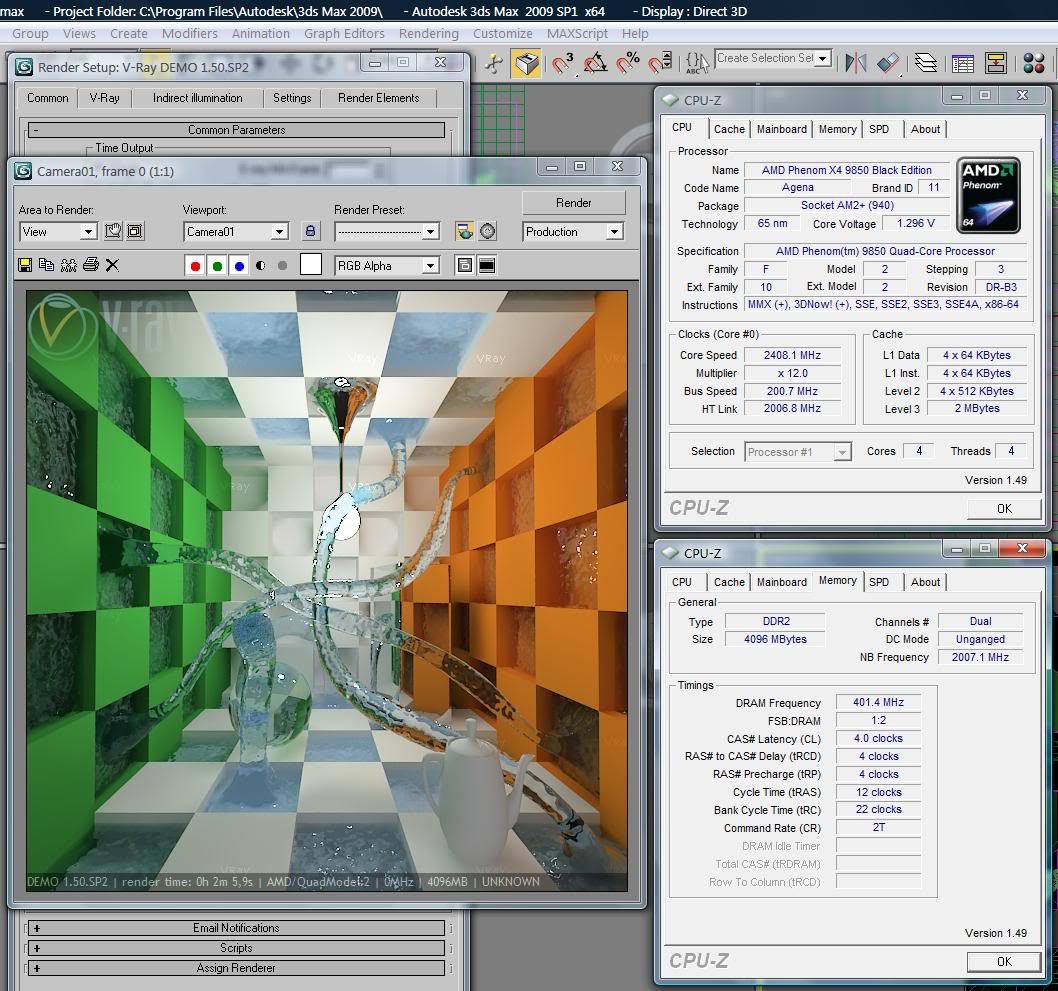Open the Environment and Effects dialog icon
Image resolution: width=1058 pixels, height=991 pixels.
click(x=488, y=231)
